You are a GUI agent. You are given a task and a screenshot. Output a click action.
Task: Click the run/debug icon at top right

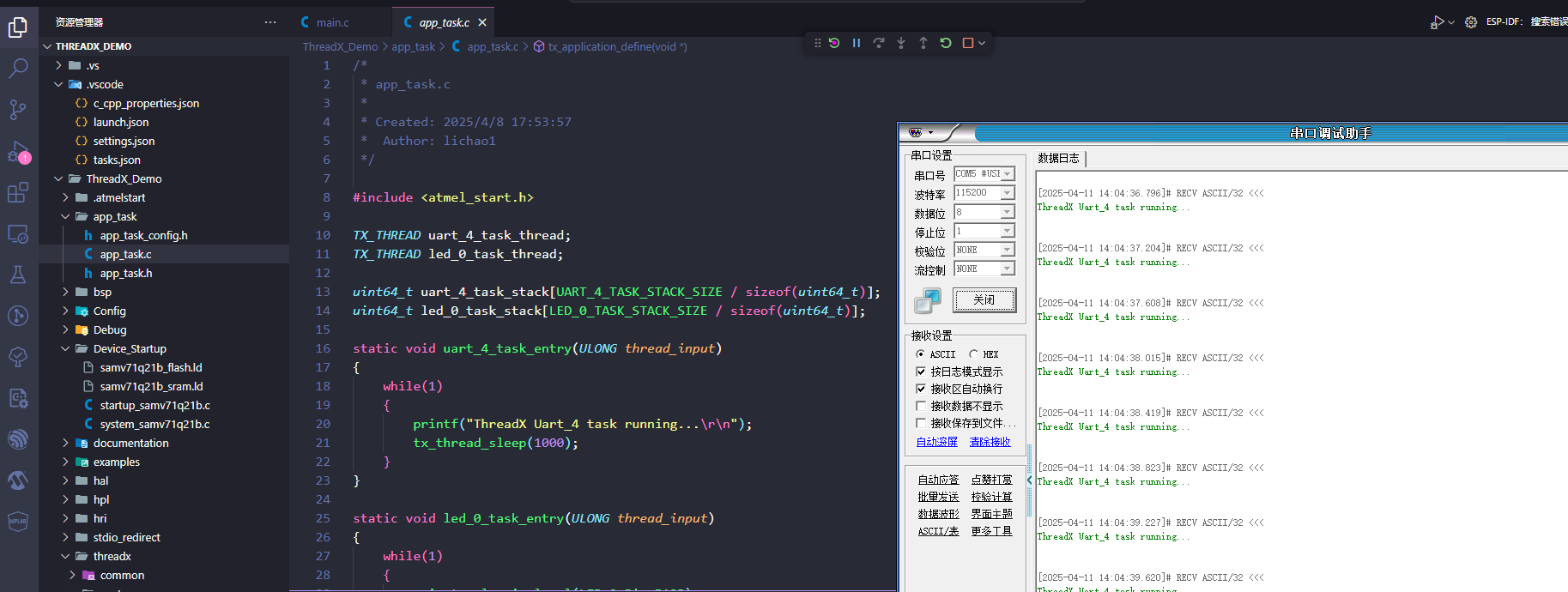[x=1437, y=22]
